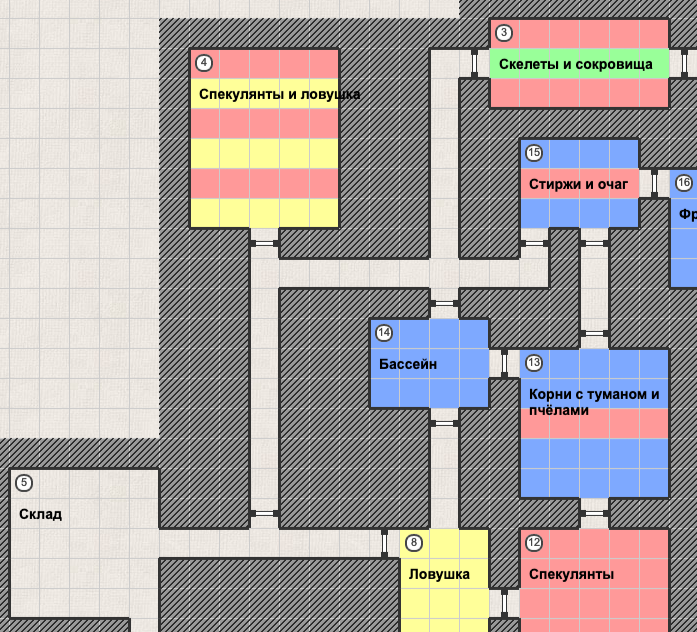This screenshot has width=697, height=632.
Task: Click the 'Склад' room label
Action: (x=40, y=514)
